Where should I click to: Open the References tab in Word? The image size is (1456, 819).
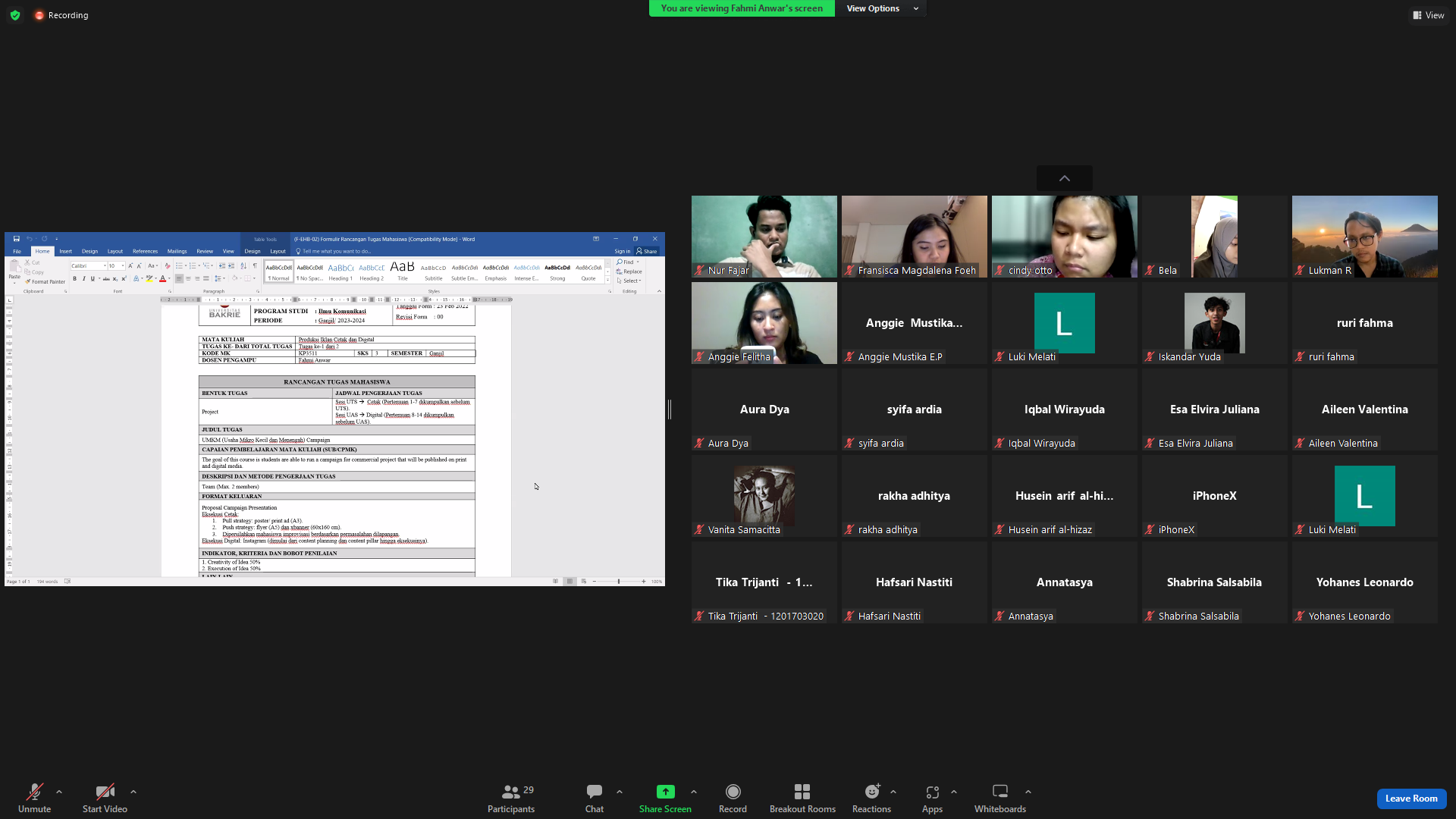coord(145,251)
